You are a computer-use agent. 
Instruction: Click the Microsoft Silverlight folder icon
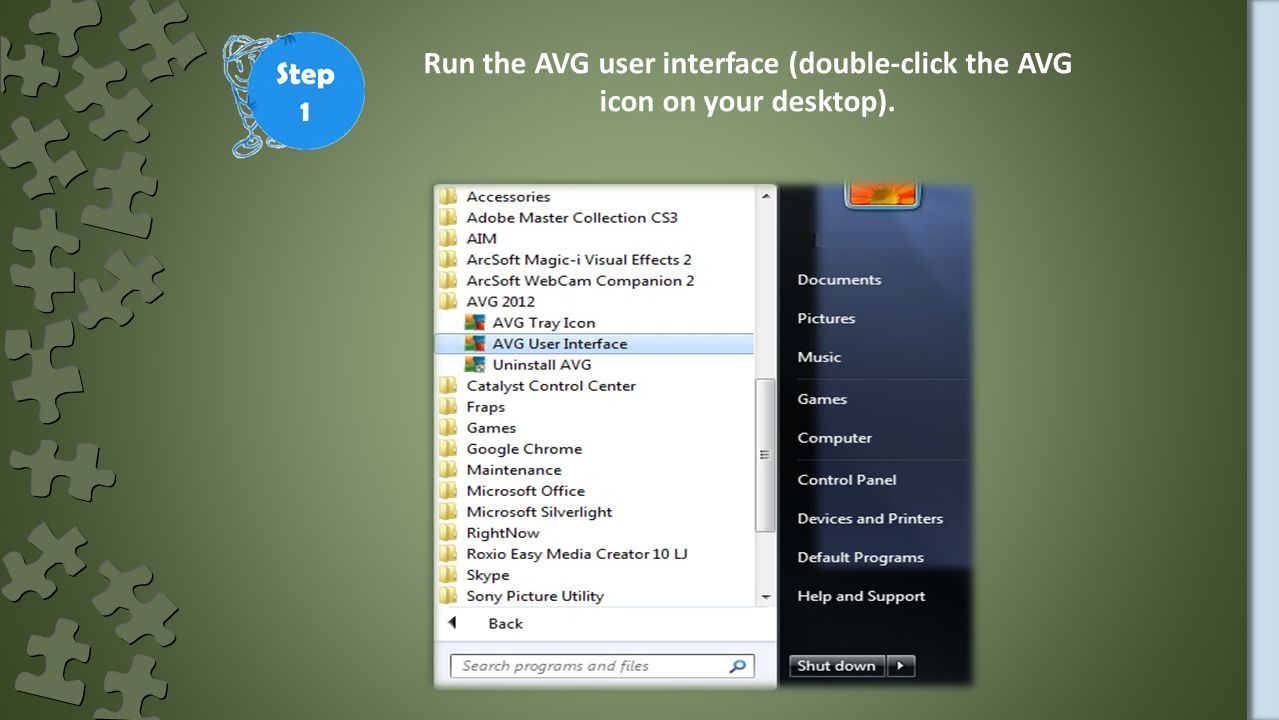(448, 512)
